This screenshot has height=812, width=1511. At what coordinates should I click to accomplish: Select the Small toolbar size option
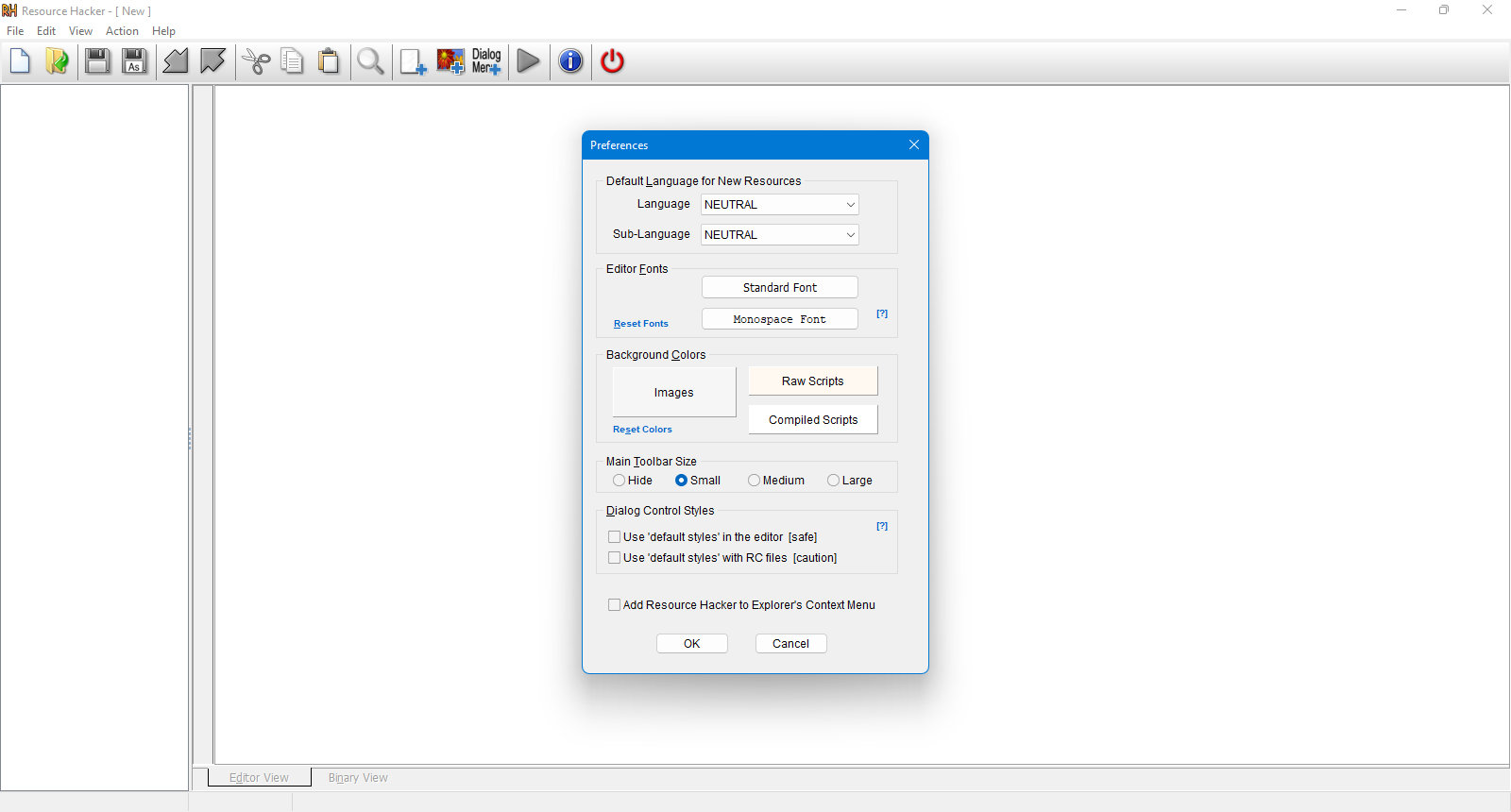point(698,481)
